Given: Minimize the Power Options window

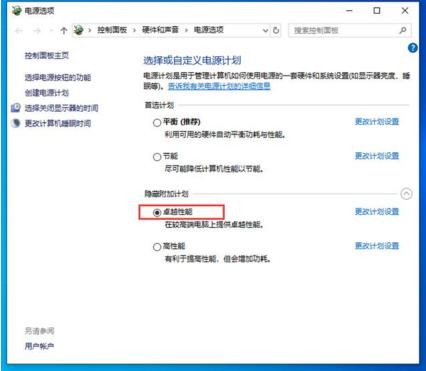Looking at the screenshot, I should 349,11.
